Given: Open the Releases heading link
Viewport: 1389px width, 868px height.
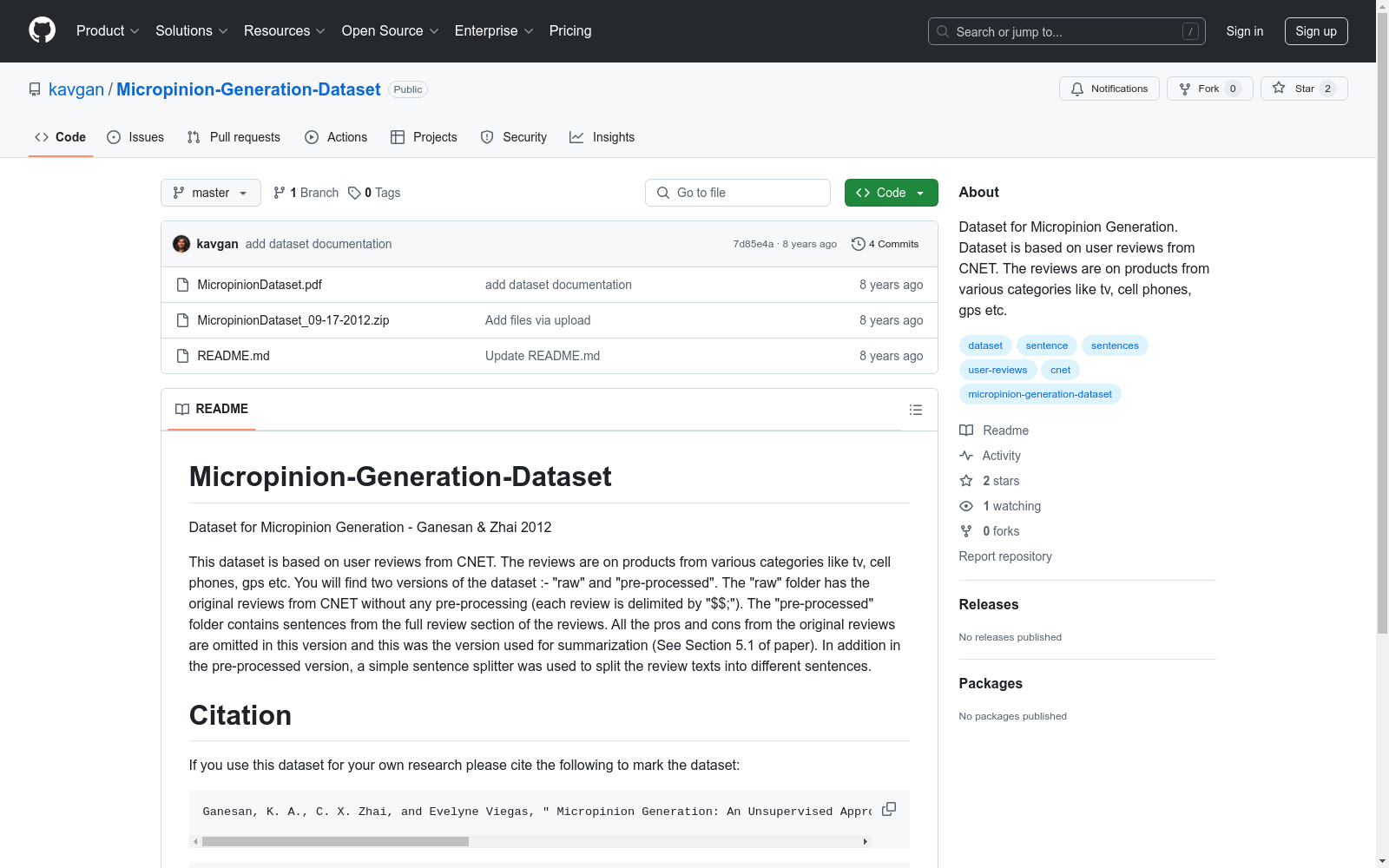Looking at the screenshot, I should [989, 604].
